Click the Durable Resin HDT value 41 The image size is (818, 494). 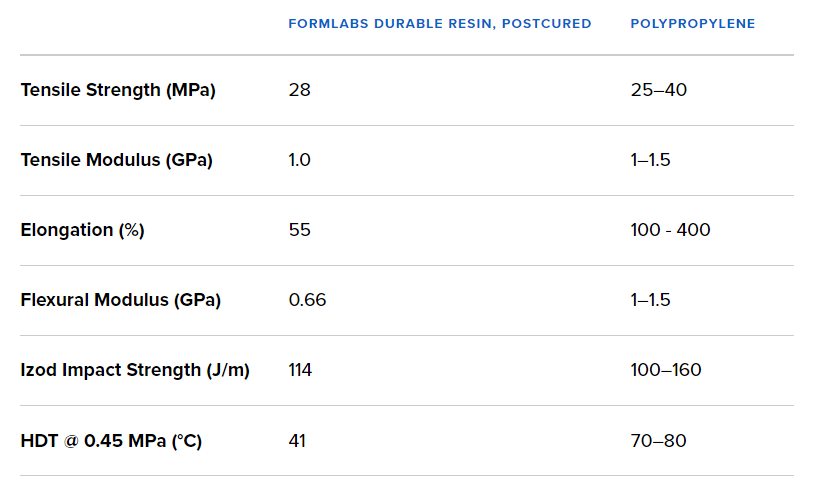tap(297, 440)
